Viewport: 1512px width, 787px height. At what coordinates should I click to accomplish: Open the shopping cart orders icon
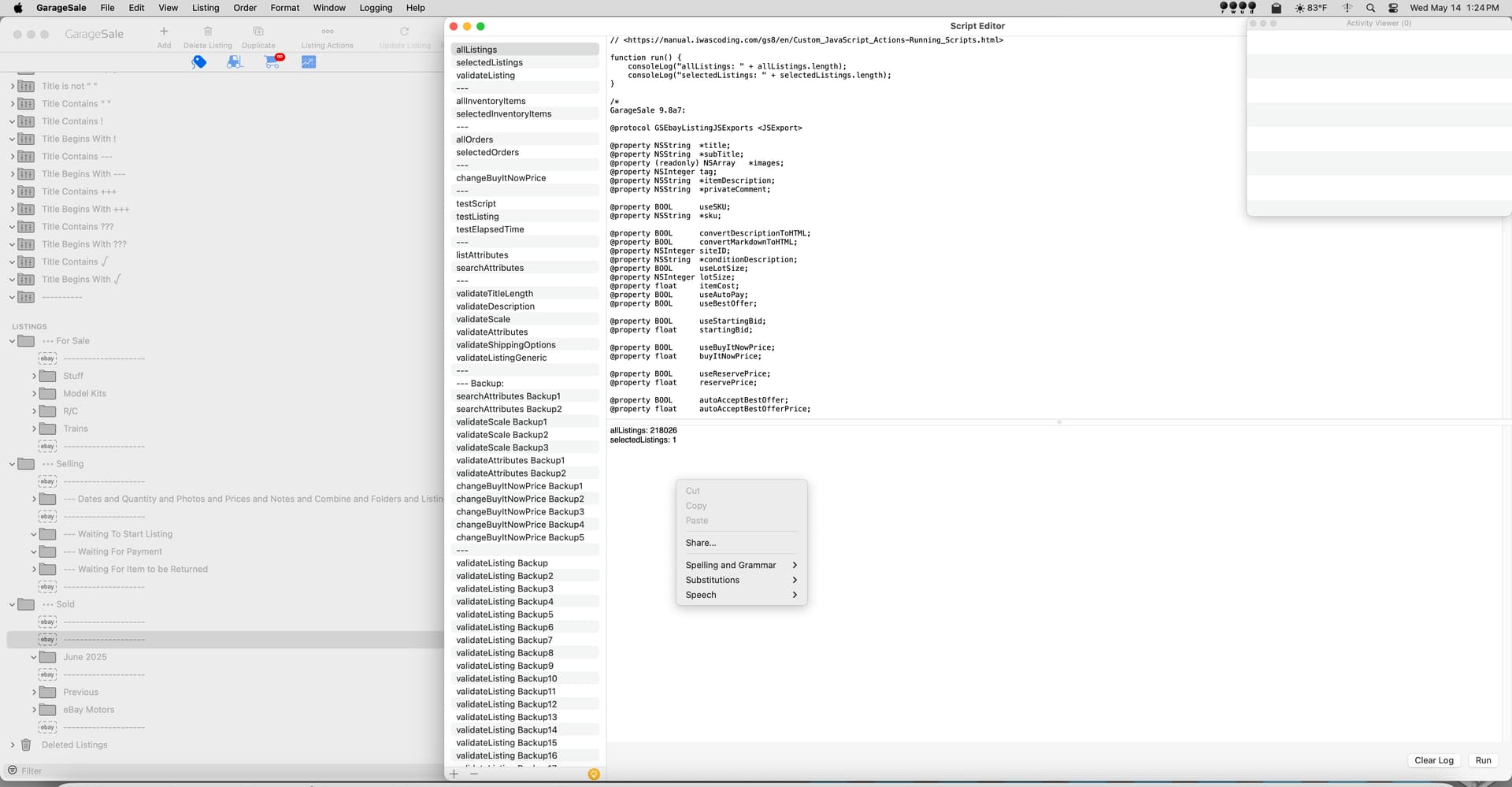tap(272, 61)
